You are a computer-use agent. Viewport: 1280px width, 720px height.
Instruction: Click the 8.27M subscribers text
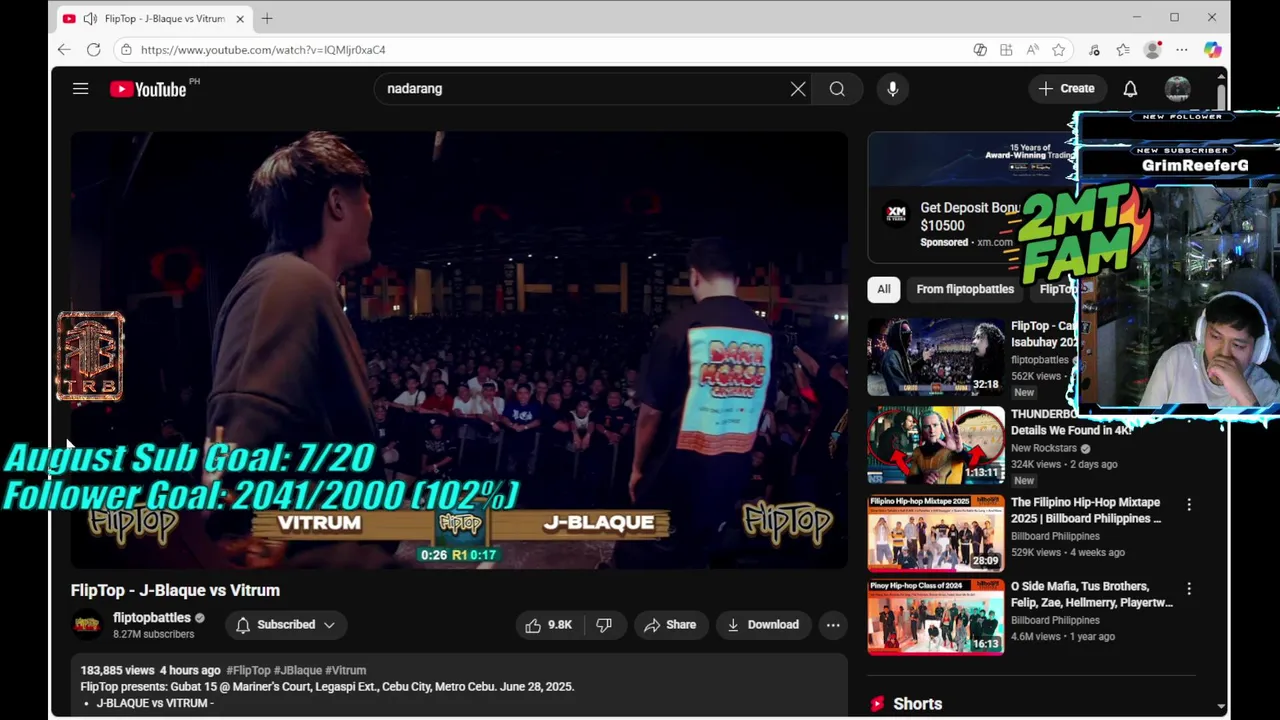pyautogui.click(x=153, y=634)
